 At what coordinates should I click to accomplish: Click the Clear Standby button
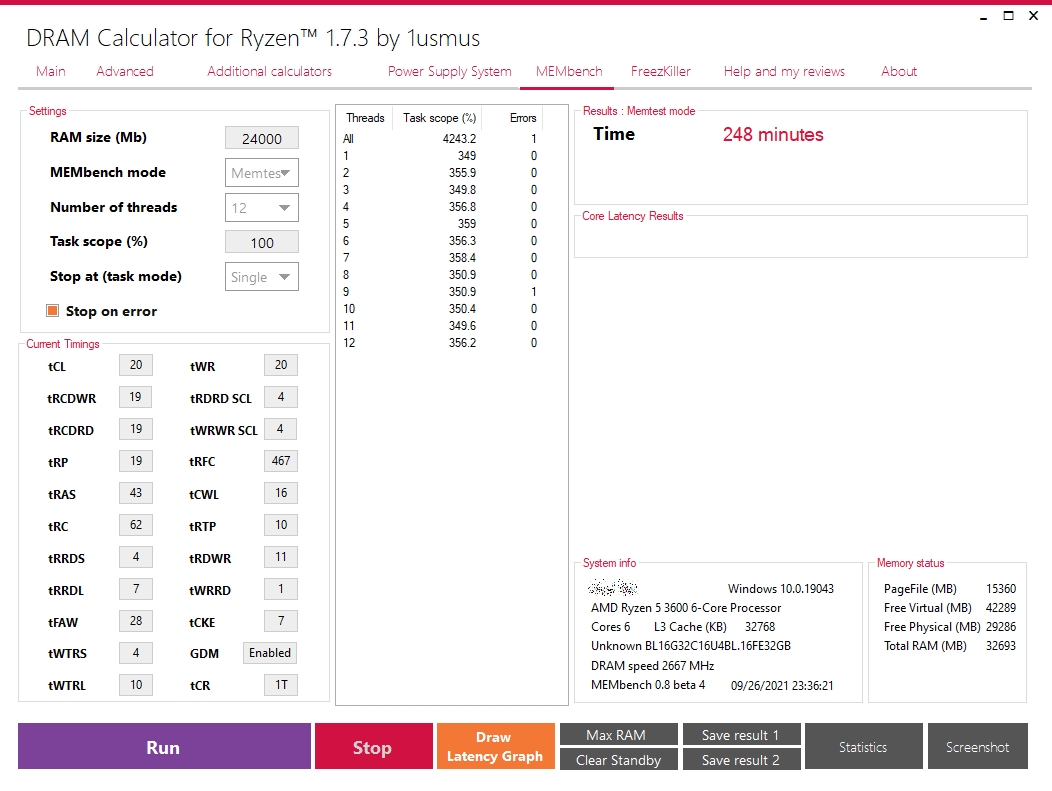coord(619,759)
